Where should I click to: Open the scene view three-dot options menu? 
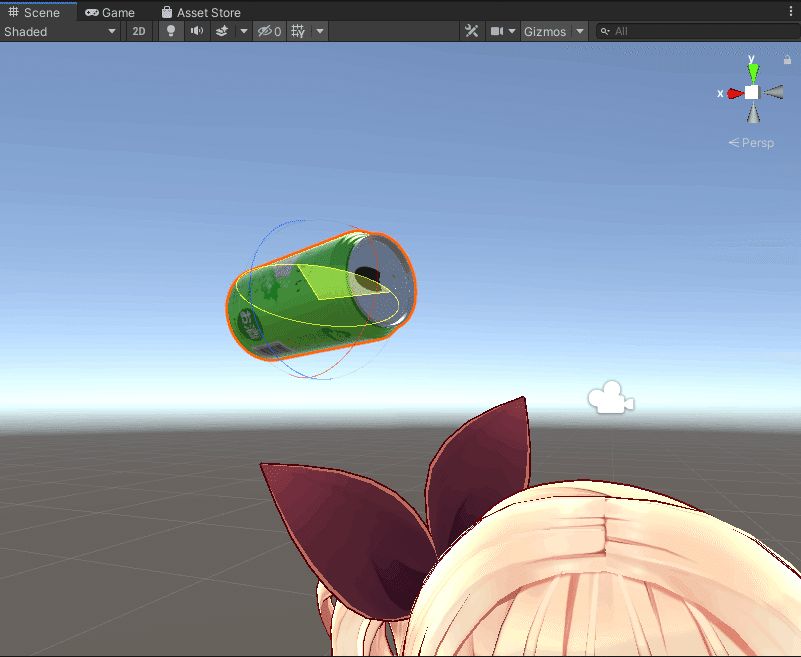pos(791,12)
